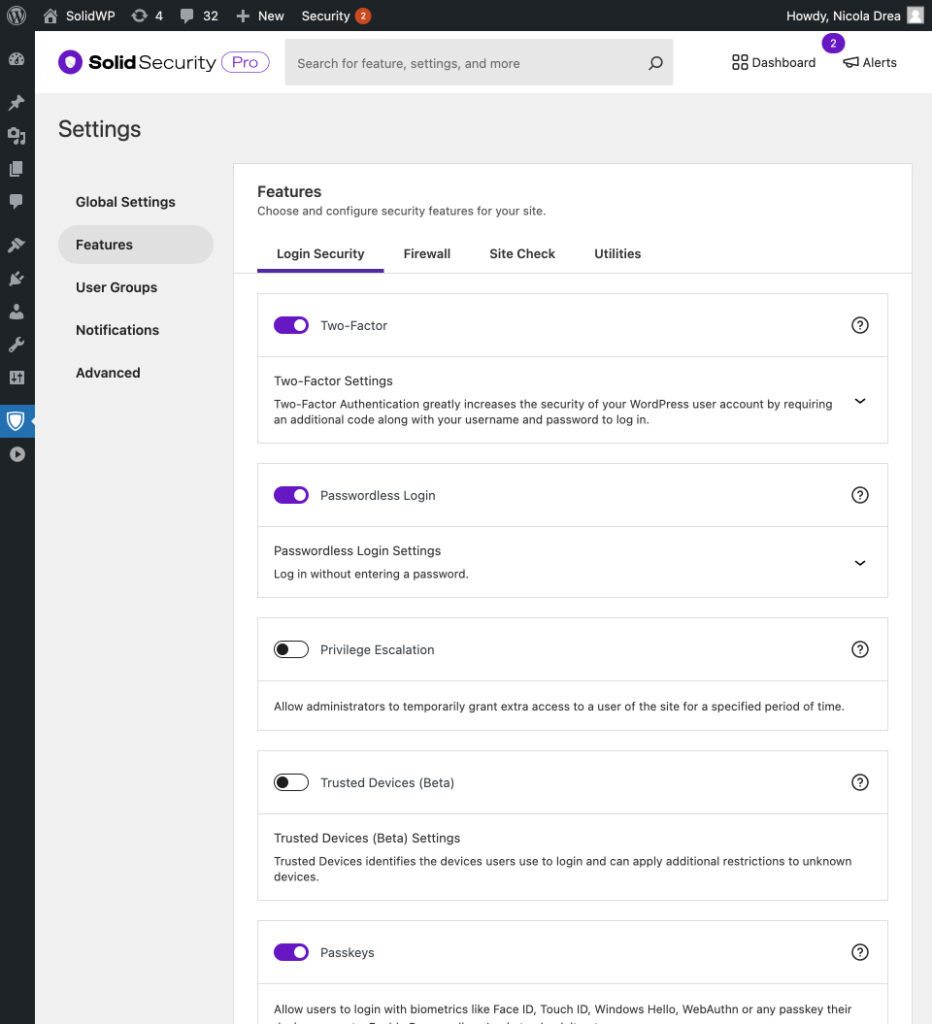The height and width of the screenshot is (1024, 932).
Task: Open the Site Check tab
Action: tap(522, 254)
